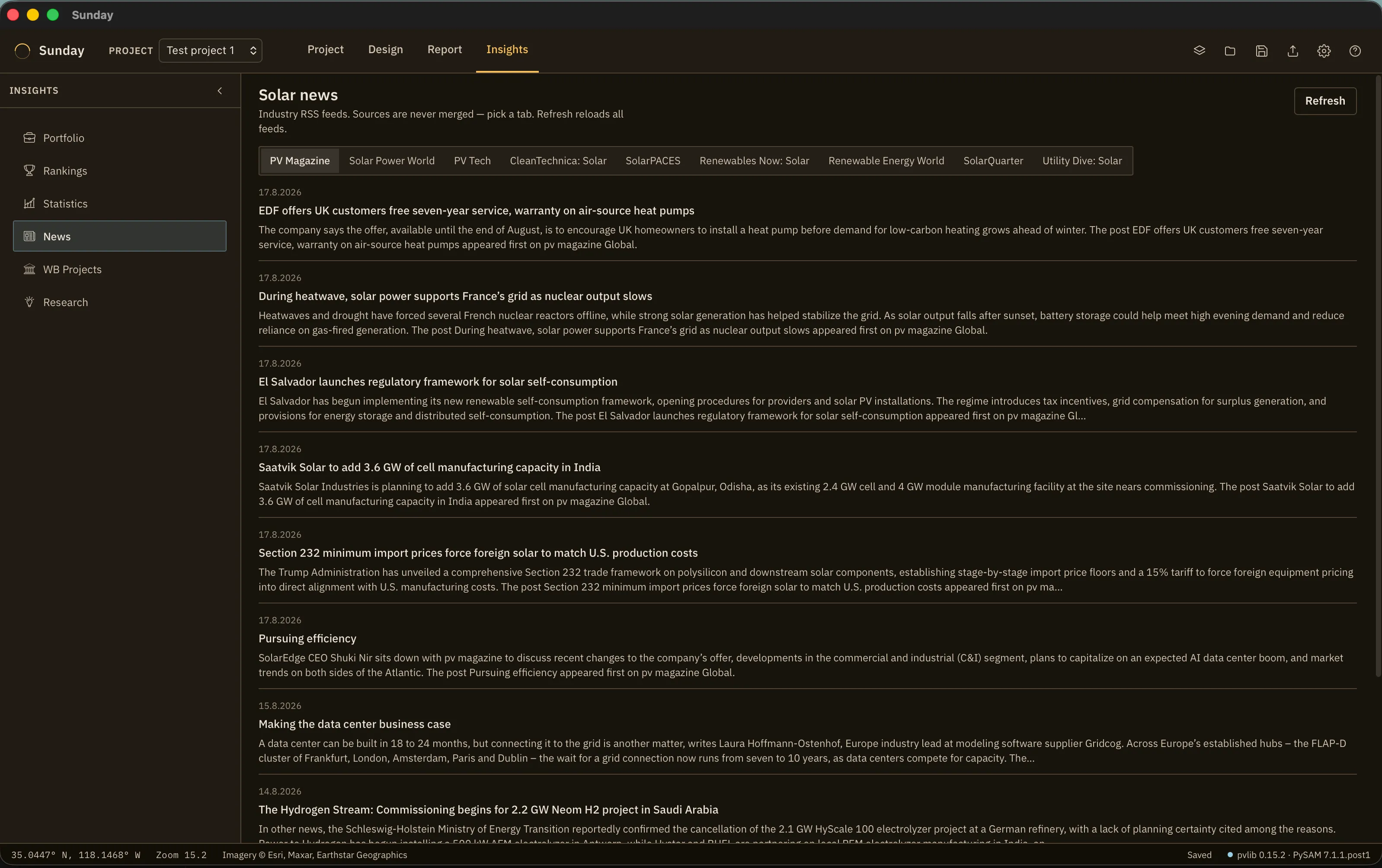Screen dimensions: 1382x868
Task: Select the PV Tech feed tab
Action: click(472, 161)
